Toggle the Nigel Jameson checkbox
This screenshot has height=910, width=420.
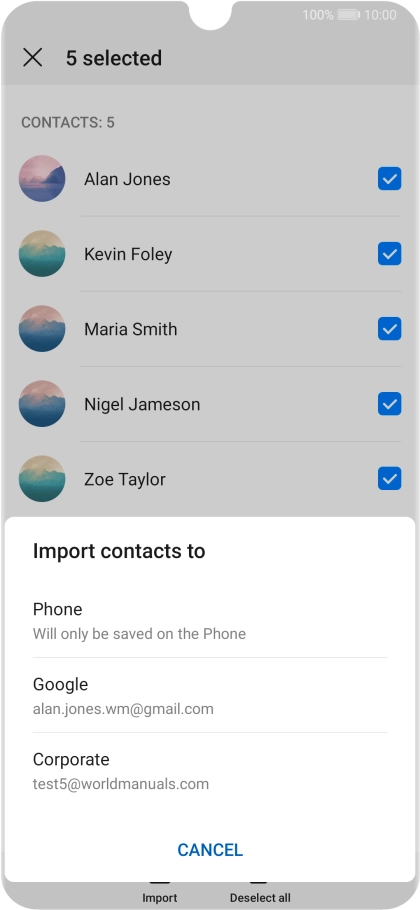click(x=389, y=404)
